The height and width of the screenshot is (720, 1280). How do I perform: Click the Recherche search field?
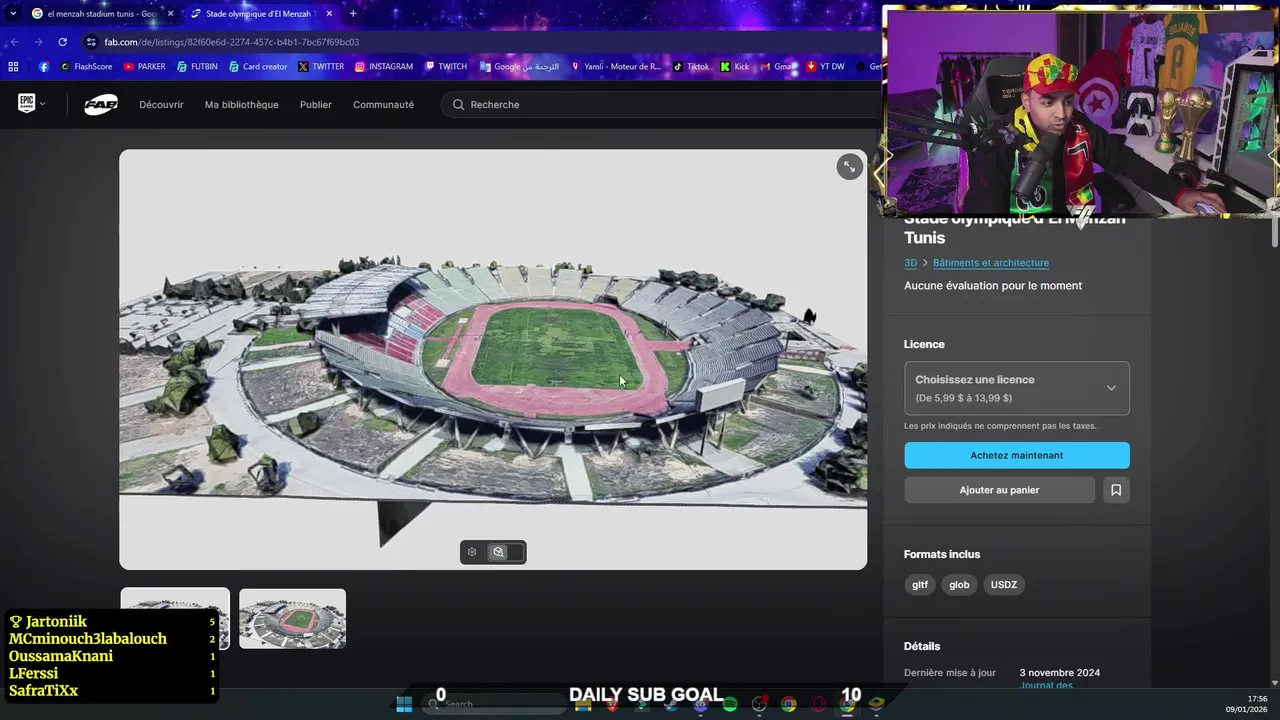coord(660,104)
